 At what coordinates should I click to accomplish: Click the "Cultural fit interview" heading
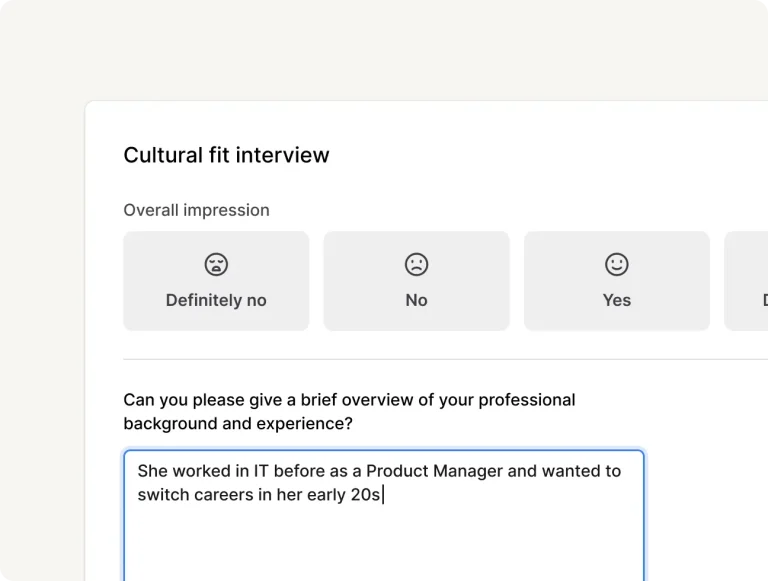tap(226, 155)
